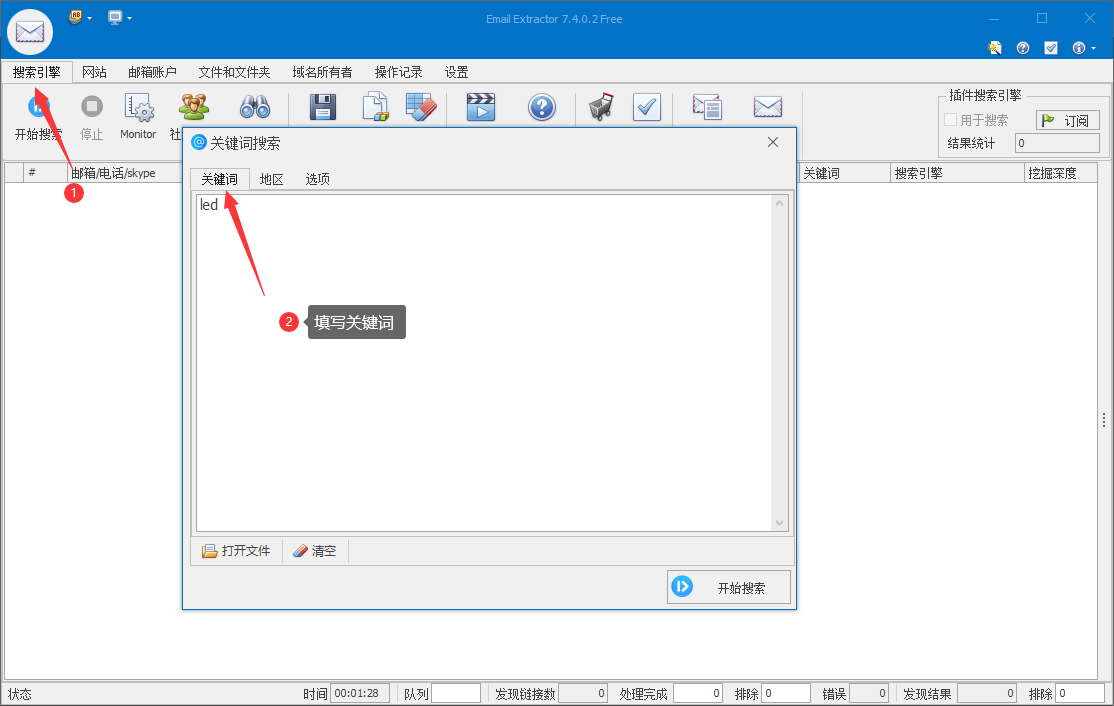Expand the info icon dropdown arrow
Viewport: 1114px width, 706px height.
[1093, 48]
